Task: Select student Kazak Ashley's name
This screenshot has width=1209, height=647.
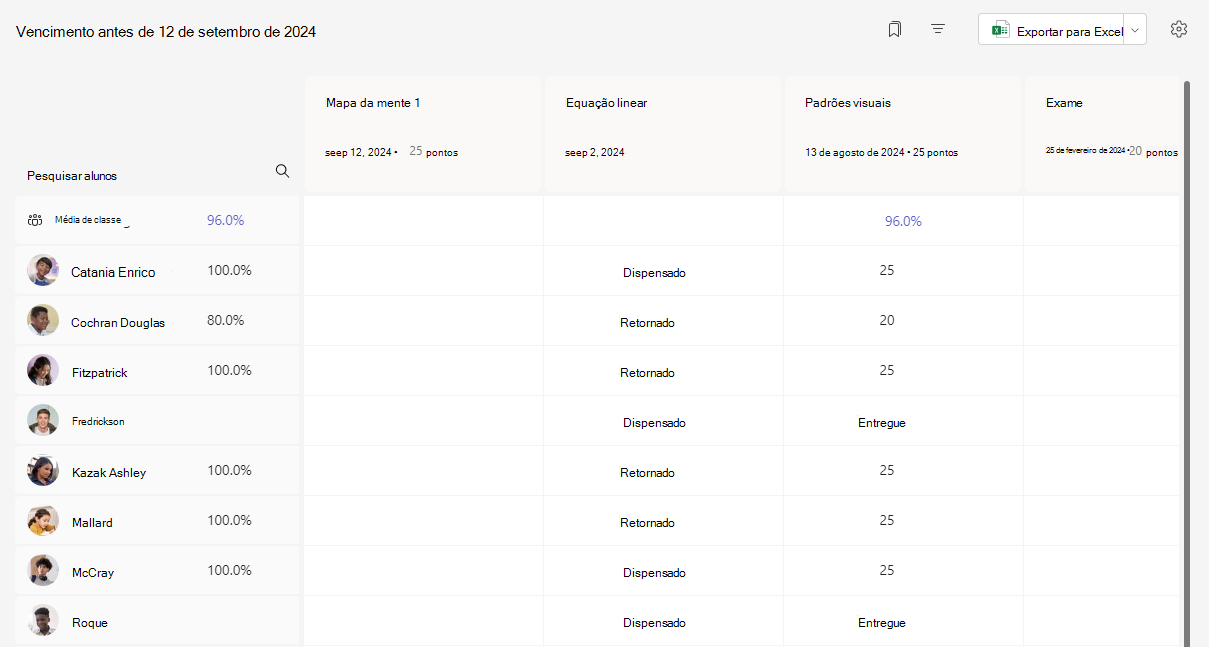Action: (x=109, y=472)
